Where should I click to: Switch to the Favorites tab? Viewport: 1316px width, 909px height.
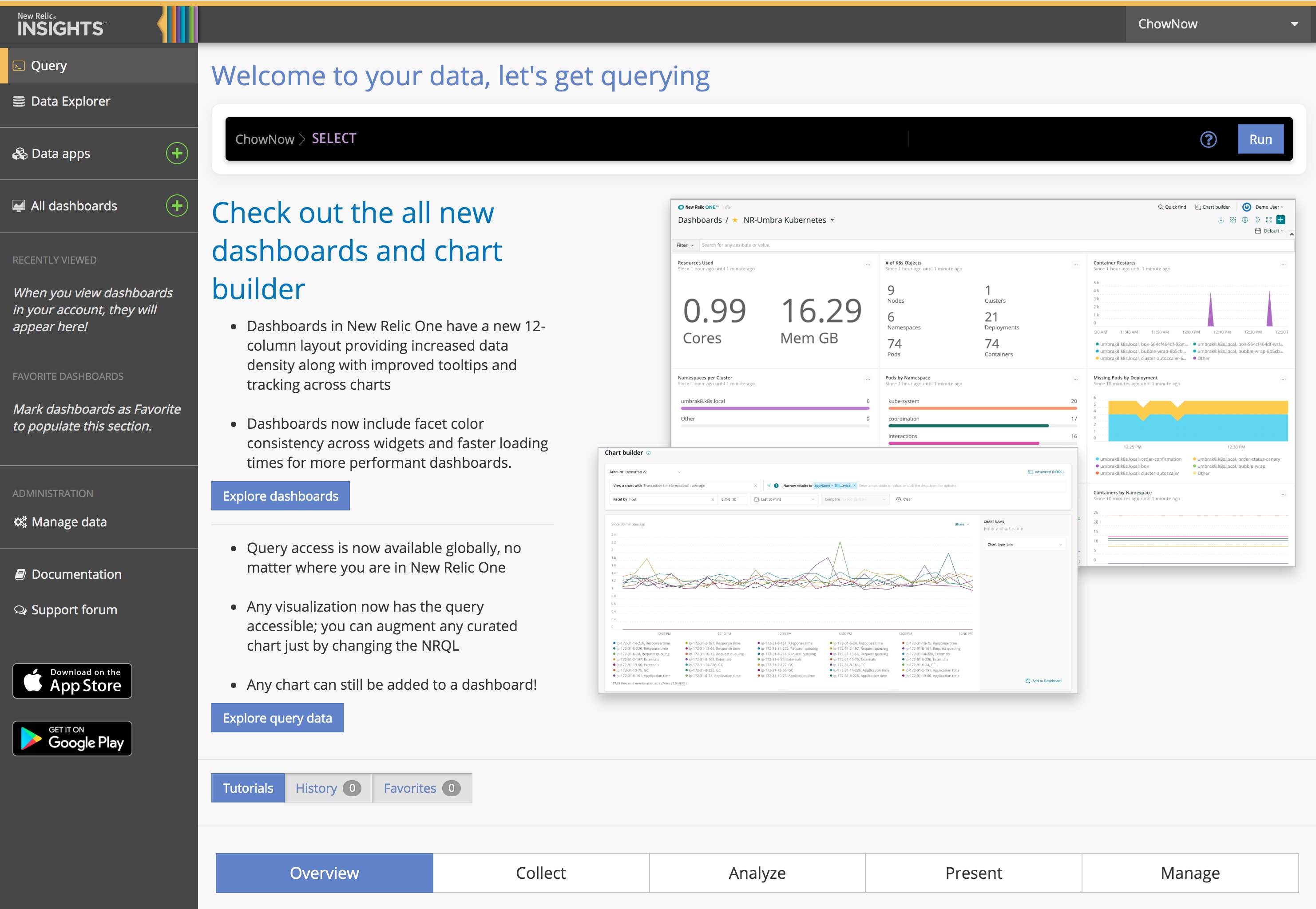click(x=422, y=788)
